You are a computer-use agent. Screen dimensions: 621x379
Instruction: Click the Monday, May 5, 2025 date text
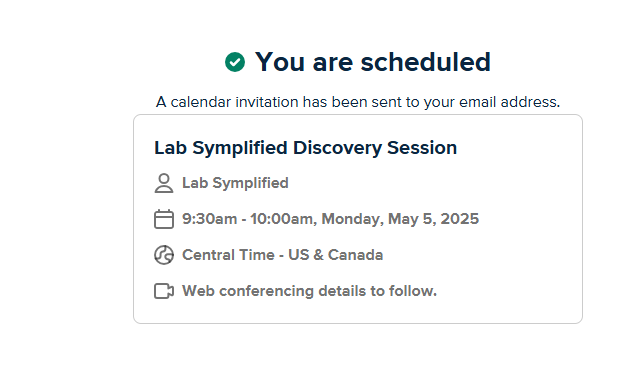pos(400,219)
